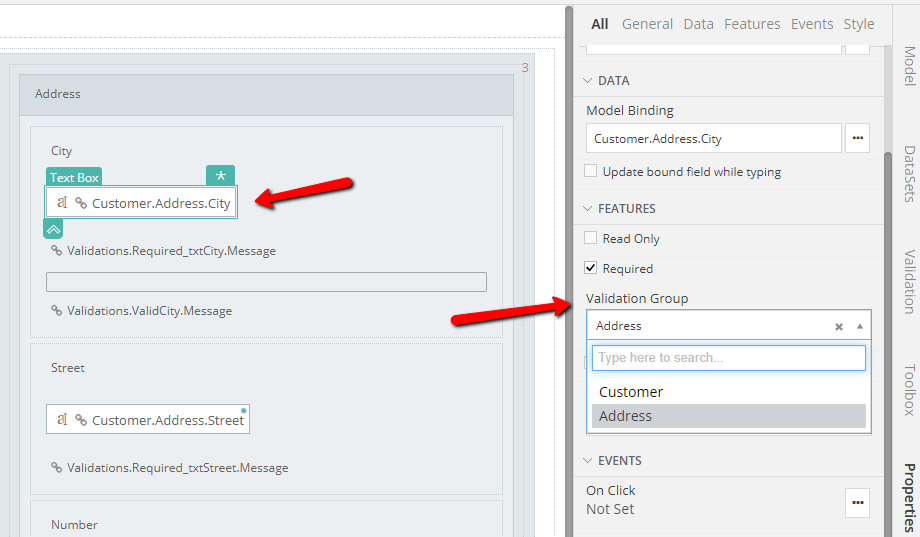Toggle the Read Only checkbox

point(591,239)
